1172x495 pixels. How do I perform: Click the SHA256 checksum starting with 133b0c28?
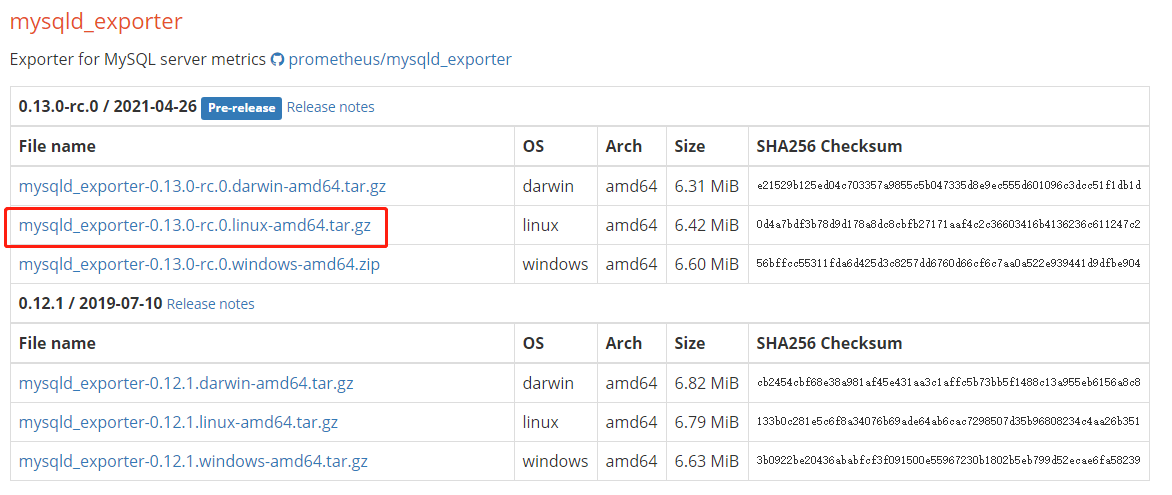(x=949, y=422)
